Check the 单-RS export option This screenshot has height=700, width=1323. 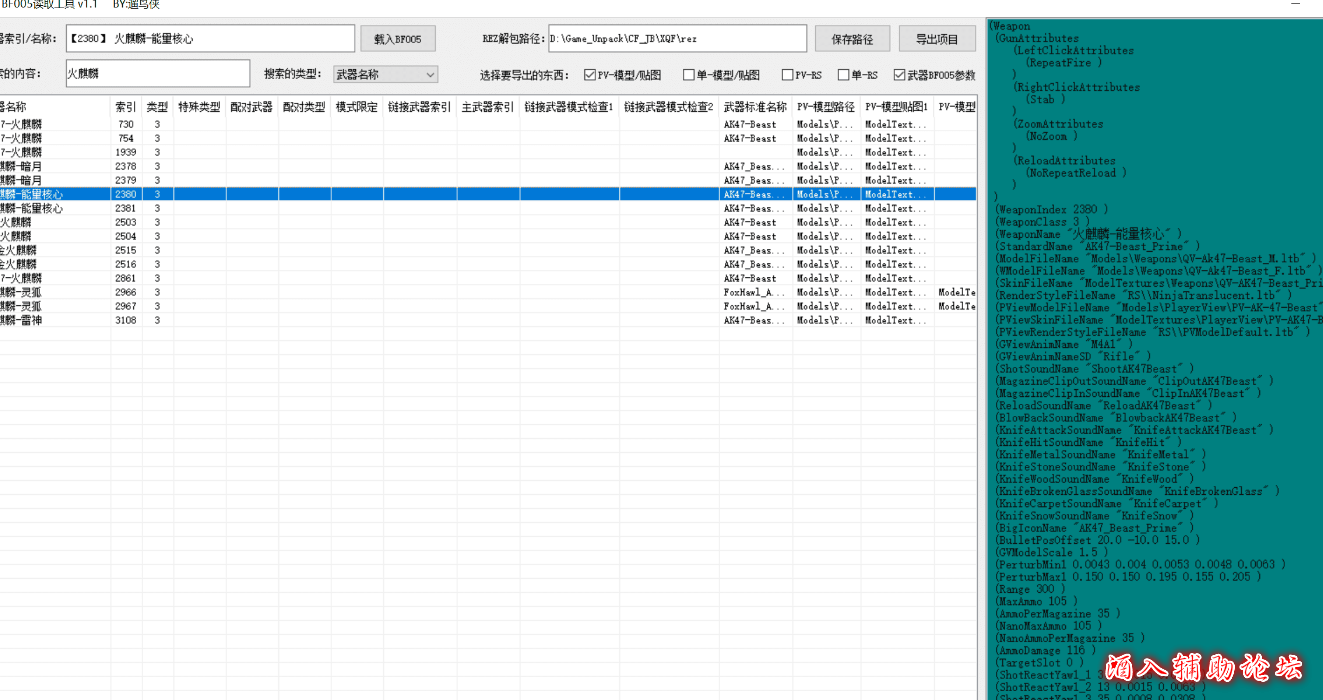pos(844,75)
